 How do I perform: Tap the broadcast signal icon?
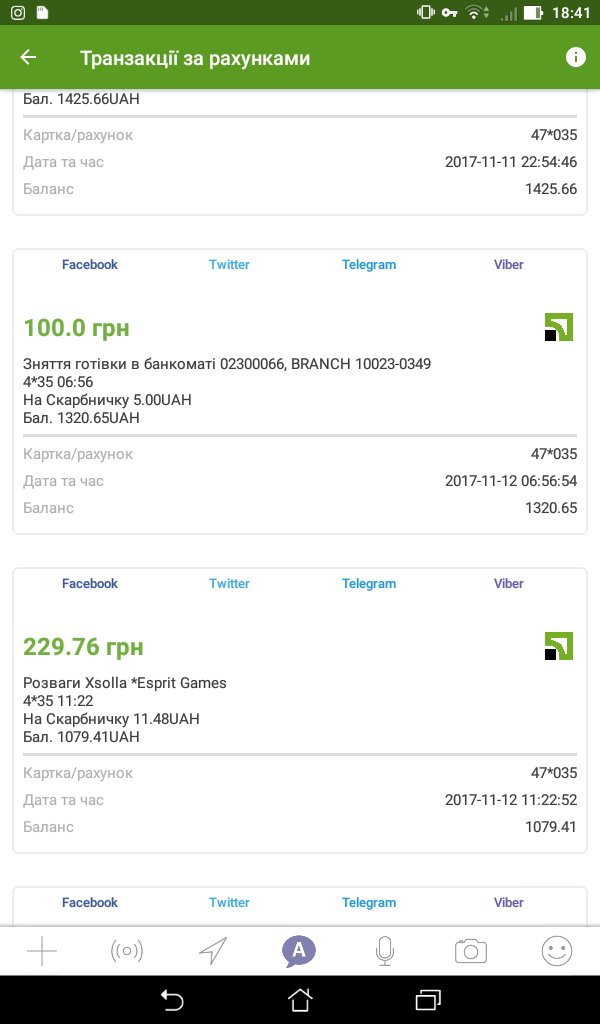(127, 952)
